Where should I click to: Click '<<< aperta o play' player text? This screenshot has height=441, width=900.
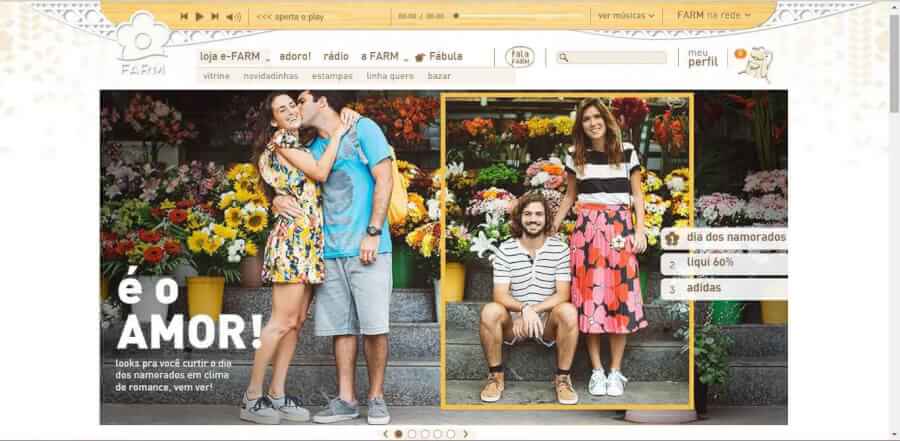290,17
